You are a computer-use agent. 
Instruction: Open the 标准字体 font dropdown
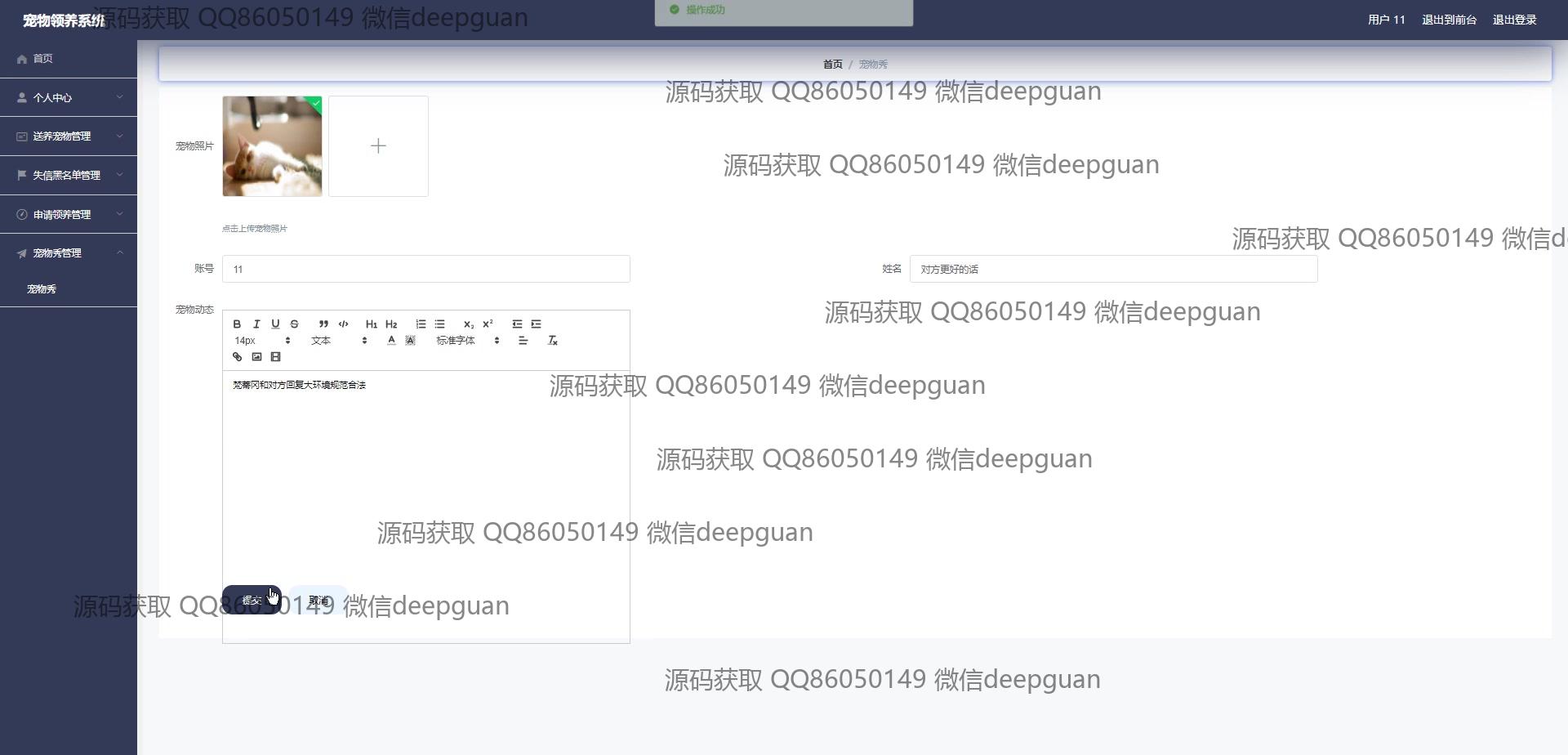coord(467,341)
